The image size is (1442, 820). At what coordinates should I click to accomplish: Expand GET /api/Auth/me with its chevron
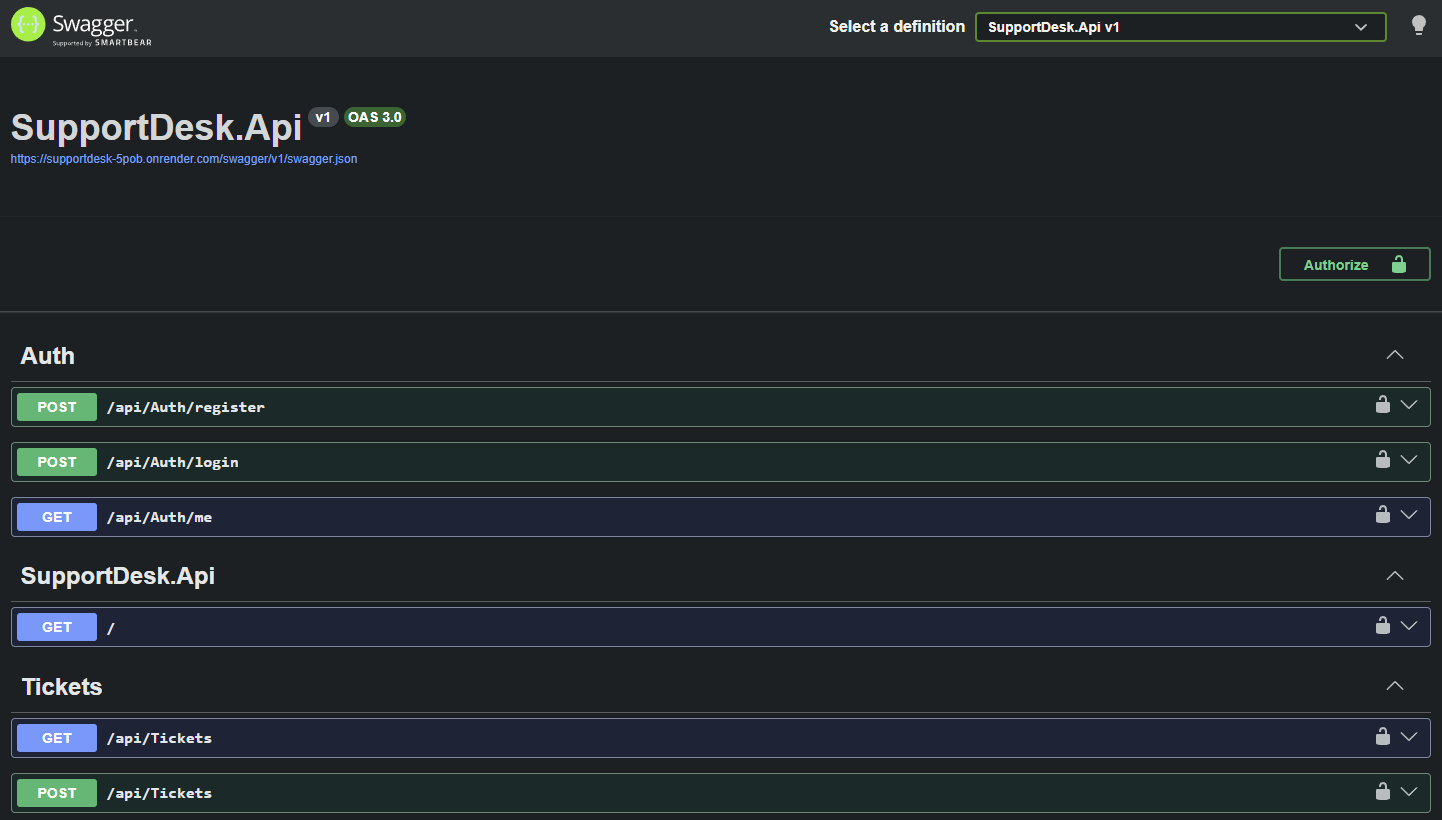coord(1409,515)
